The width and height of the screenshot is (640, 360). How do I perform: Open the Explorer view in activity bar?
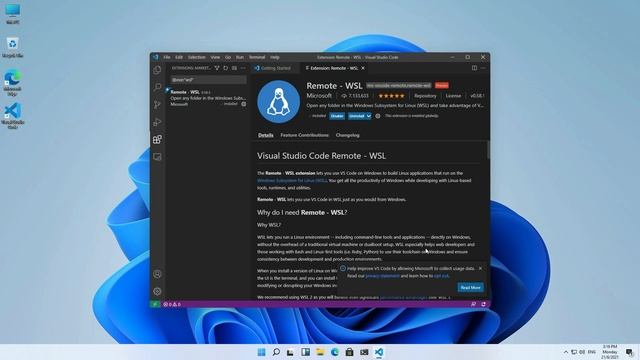pos(157,70)
